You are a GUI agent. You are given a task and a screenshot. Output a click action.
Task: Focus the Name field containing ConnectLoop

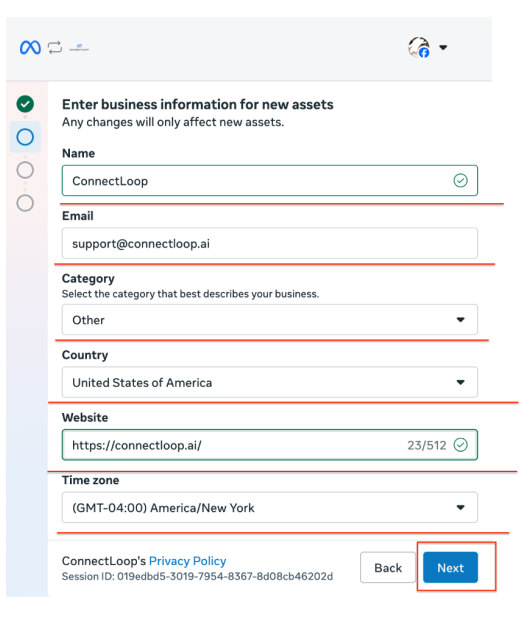click(x=270, y=181)
